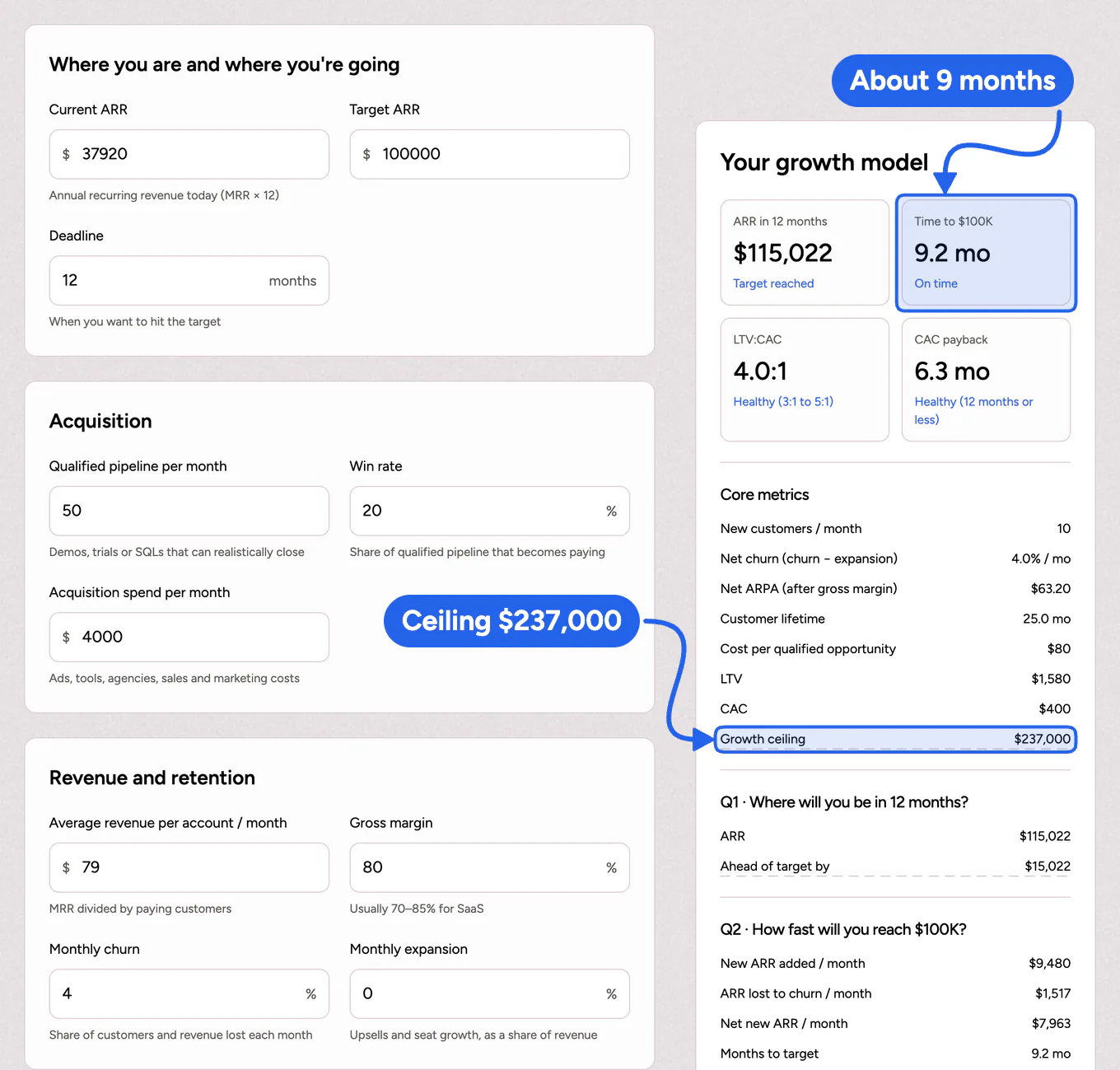Select the 'ARR lost to churn / month' row
Screen dimensions: 1120x1070
(895, 993)
